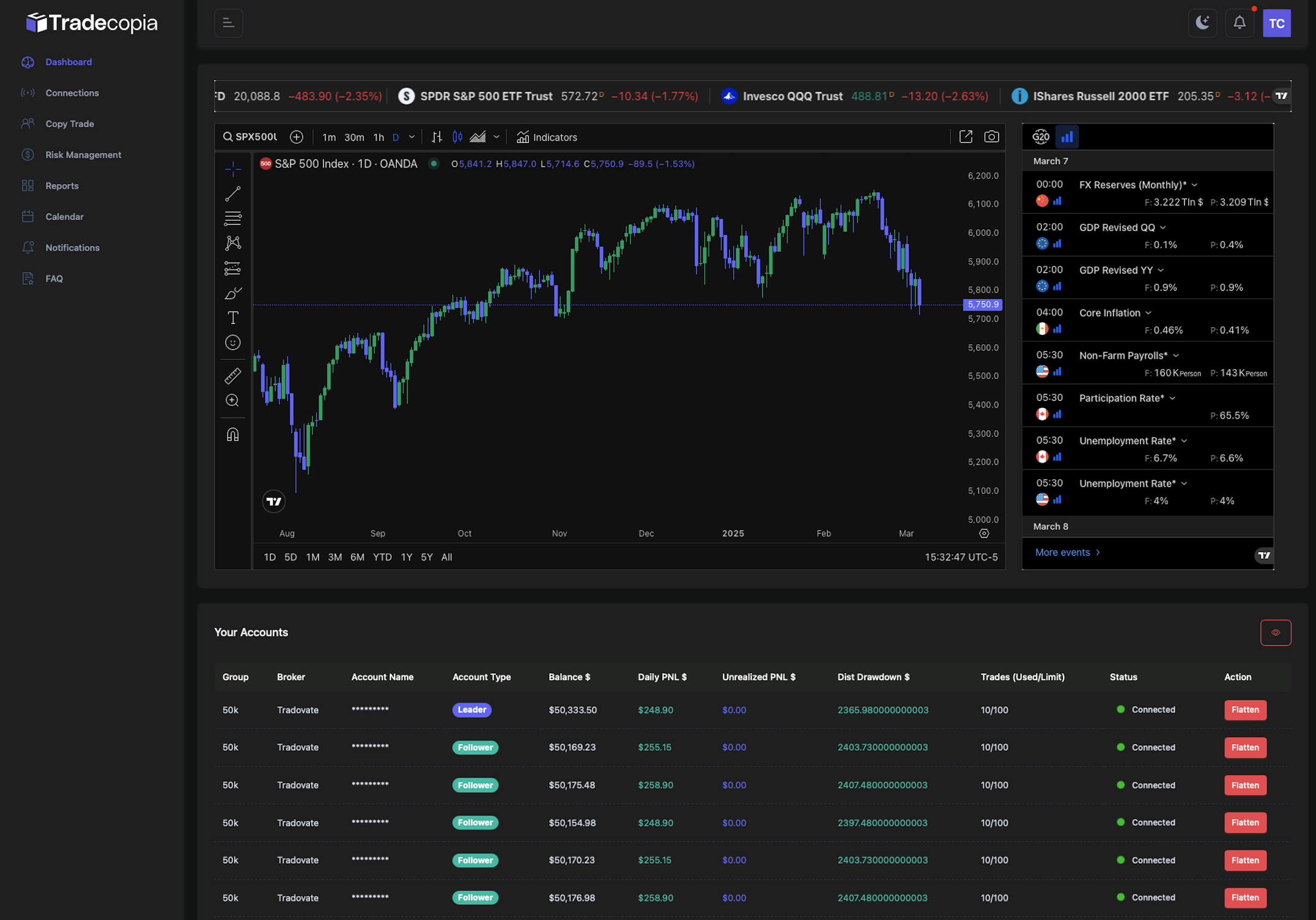Select the crosshair tool on the chart
1316x920 pixels.
pos(232,169)
